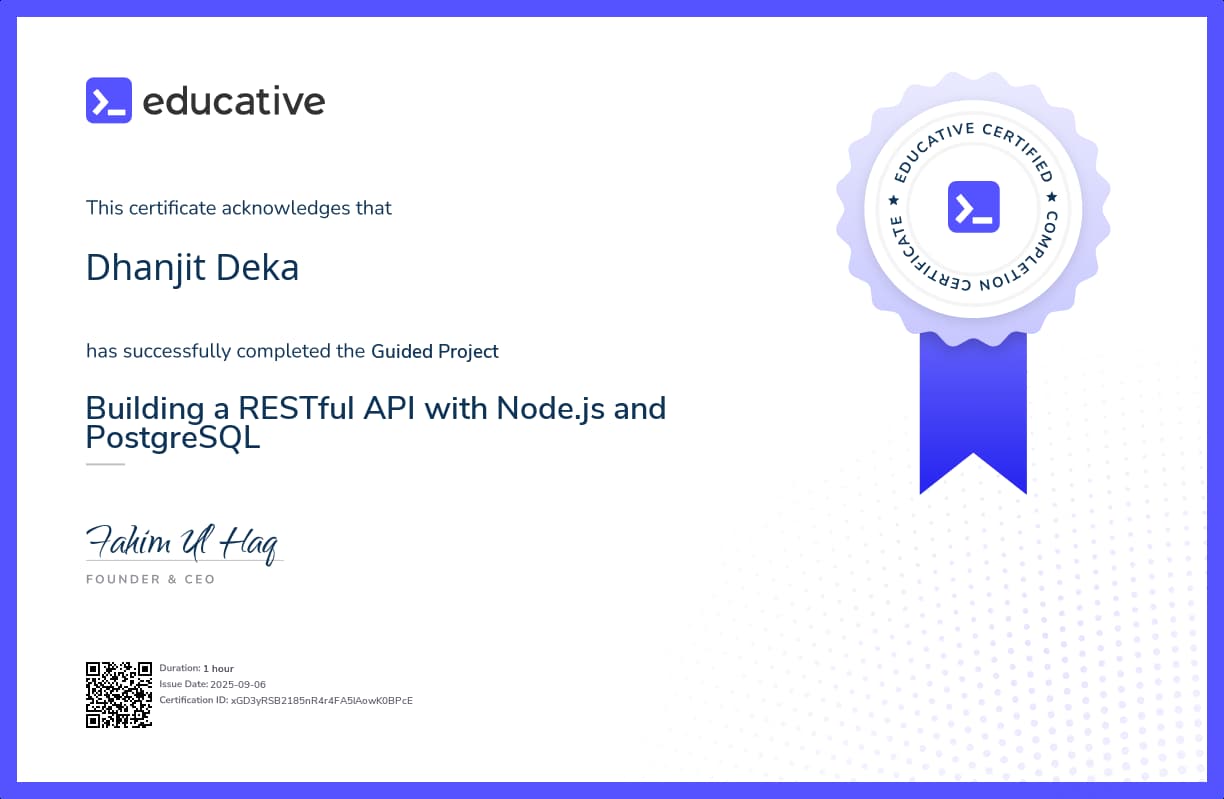
Task: Click the educative wordmark text
Action: tap(234, 101)
